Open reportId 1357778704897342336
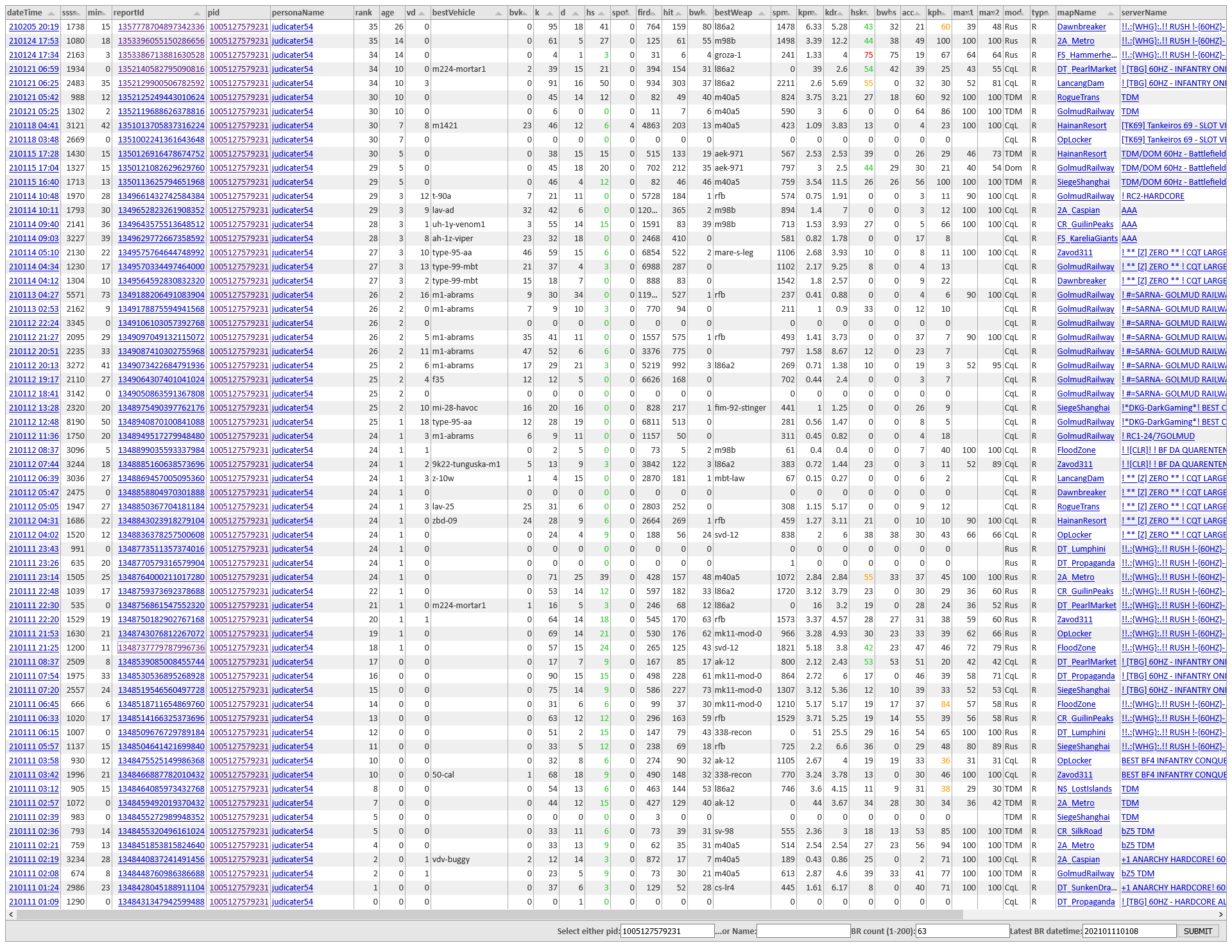1232x952 pixels. click(x=161, y=27)
